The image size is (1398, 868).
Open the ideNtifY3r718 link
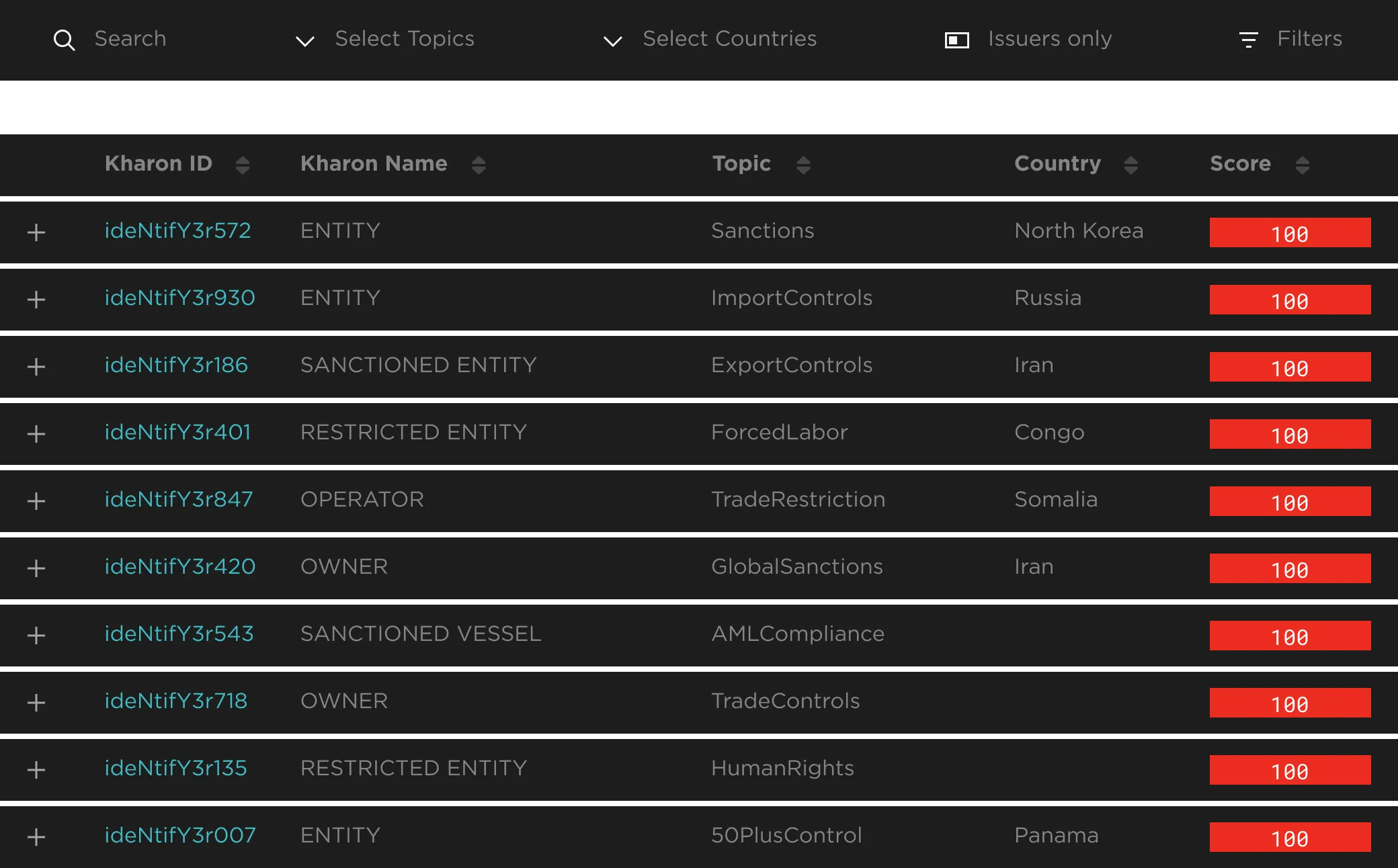tap(176, 701)
